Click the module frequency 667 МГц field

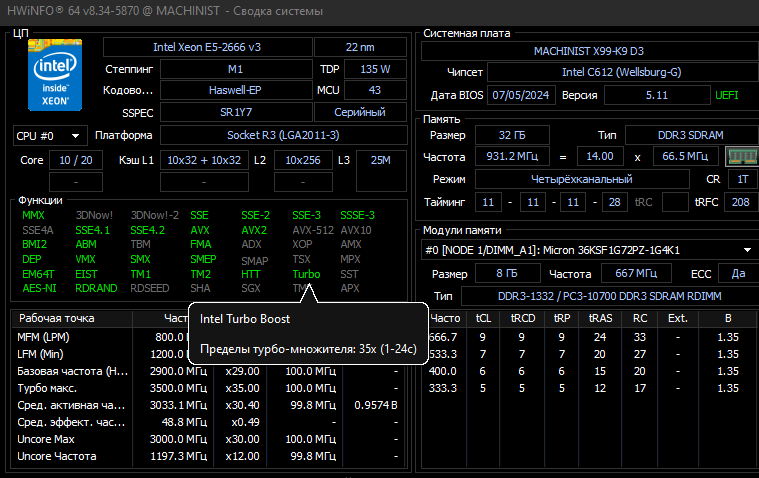[x=636, y=273]
